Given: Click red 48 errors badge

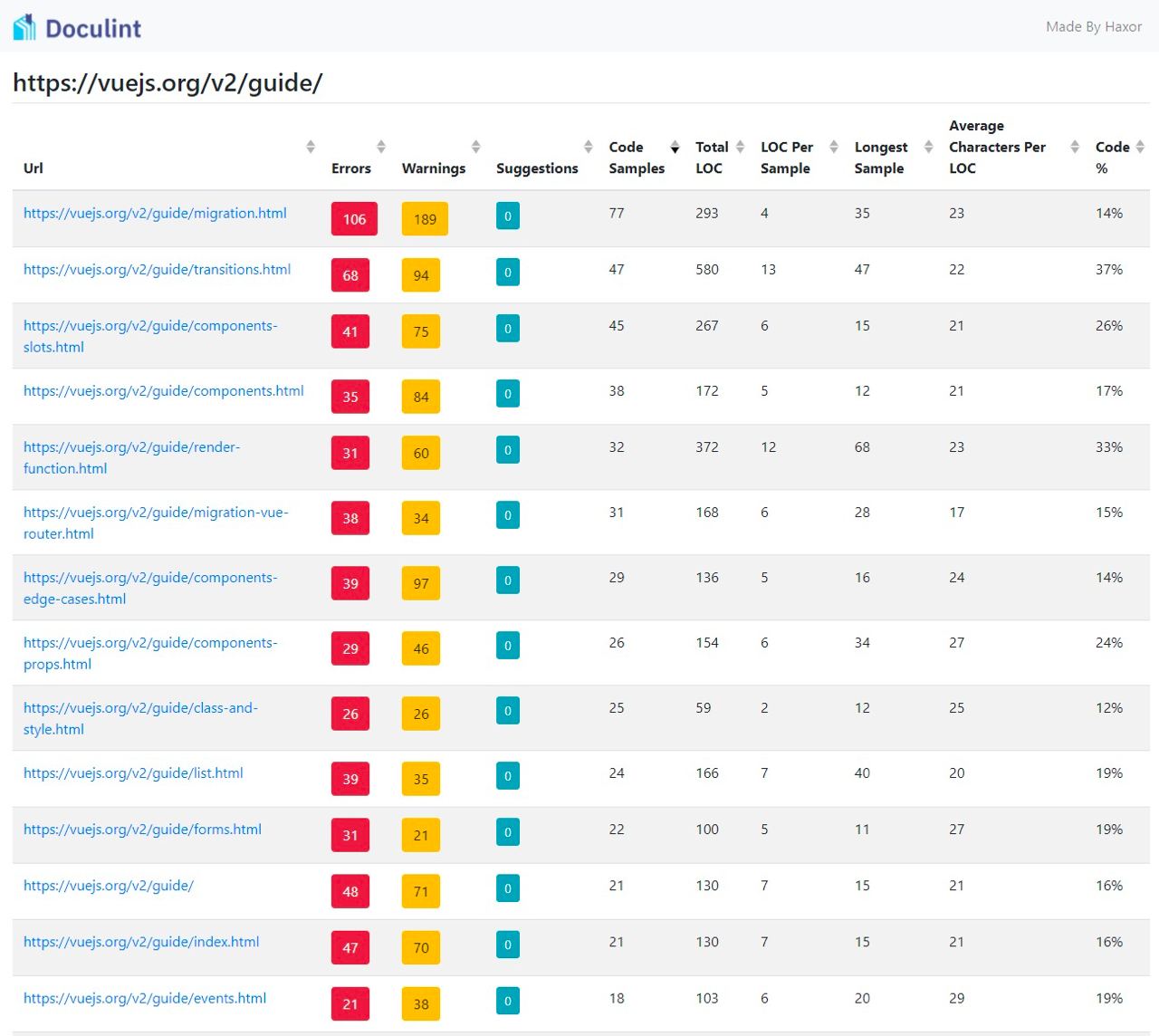Looking at the screenshot, I should pos(350,891).
